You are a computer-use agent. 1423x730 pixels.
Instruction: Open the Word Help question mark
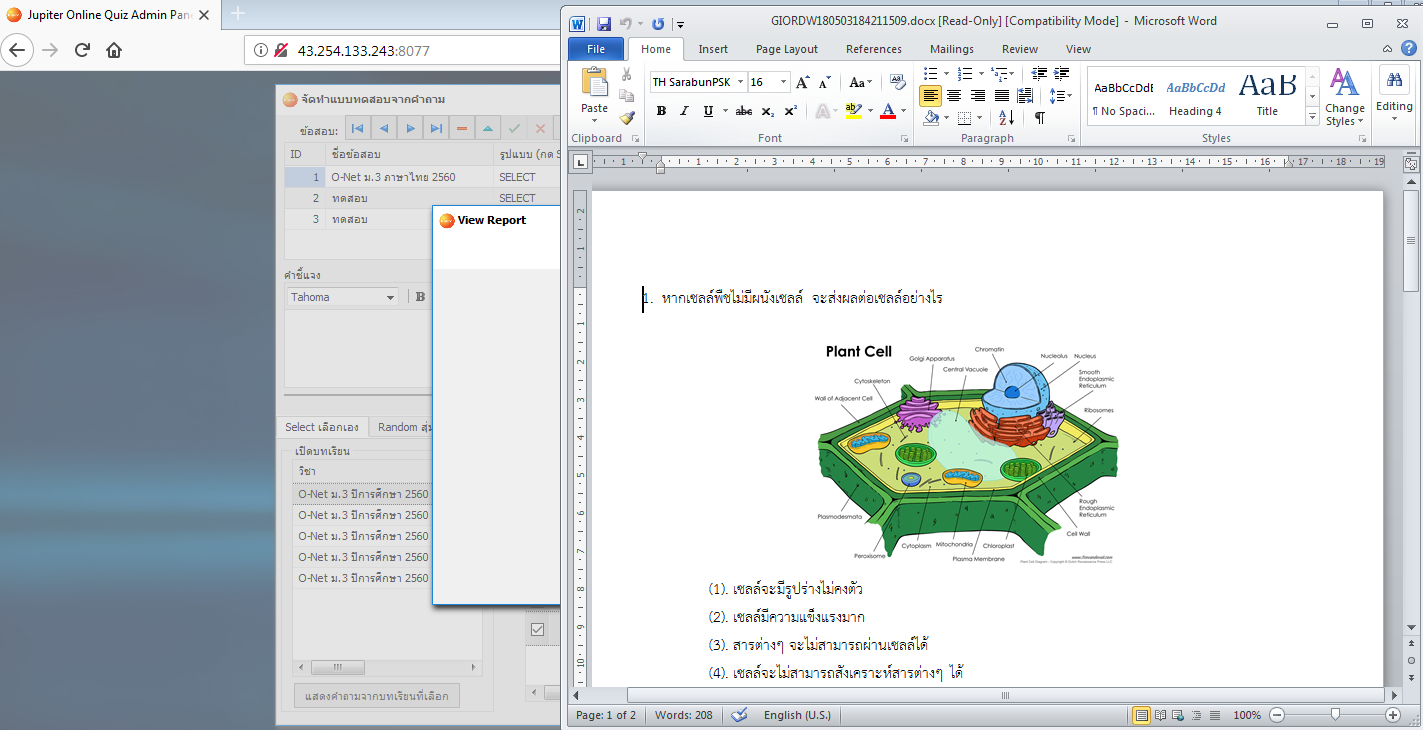click(1408, 48)
